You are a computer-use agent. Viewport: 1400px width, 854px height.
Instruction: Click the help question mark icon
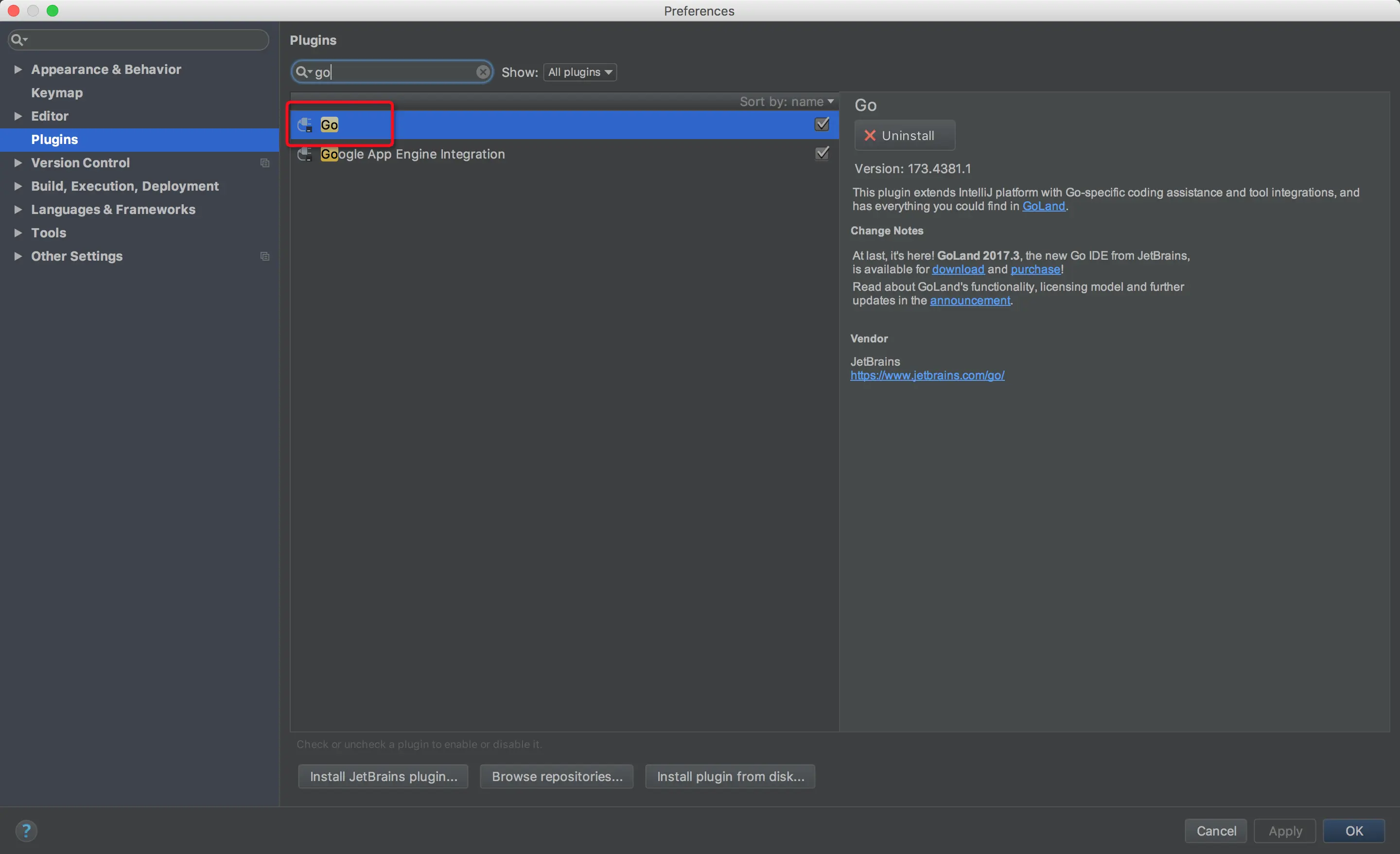[26, 830]
